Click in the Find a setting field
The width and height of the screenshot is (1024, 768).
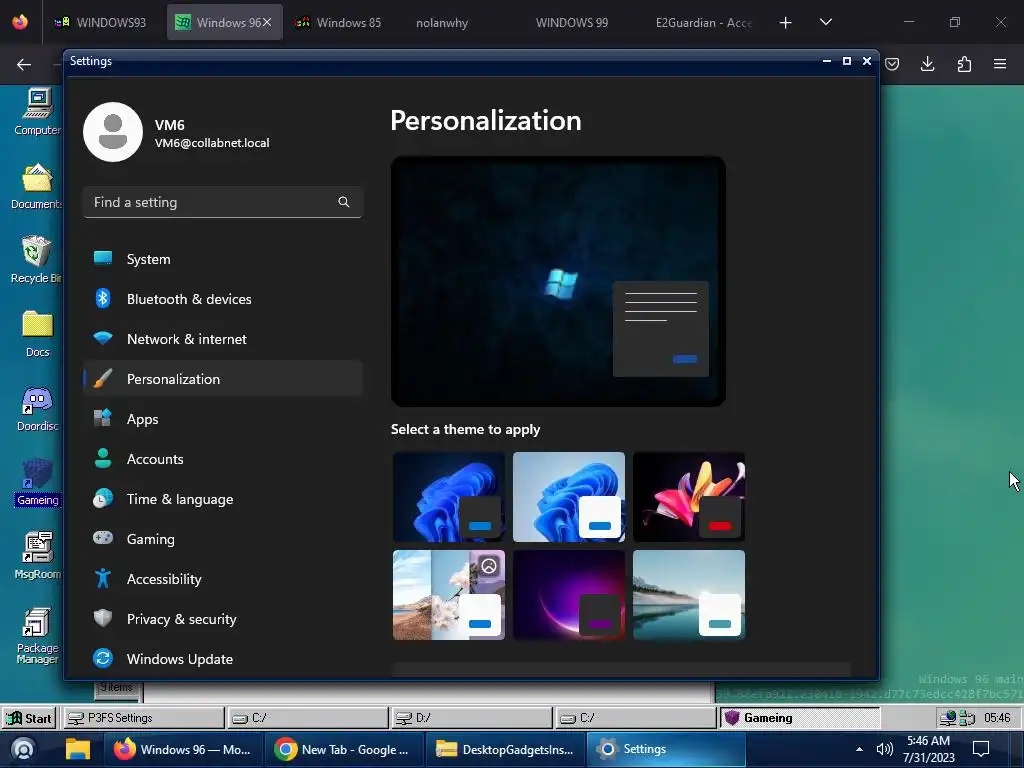coord(222,202)
